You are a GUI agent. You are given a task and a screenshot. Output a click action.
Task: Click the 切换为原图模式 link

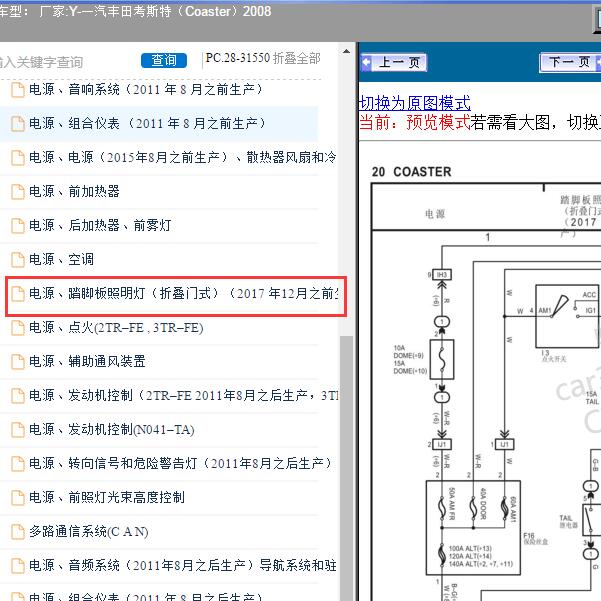tap(415, 103)
